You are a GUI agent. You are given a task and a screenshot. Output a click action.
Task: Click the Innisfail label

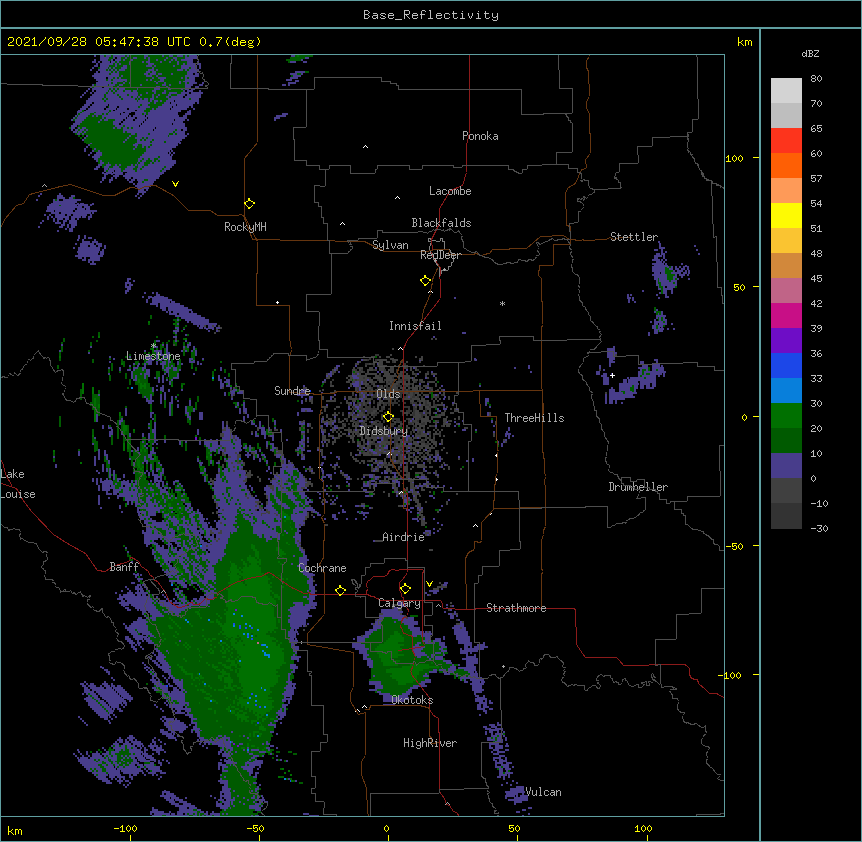415,326
